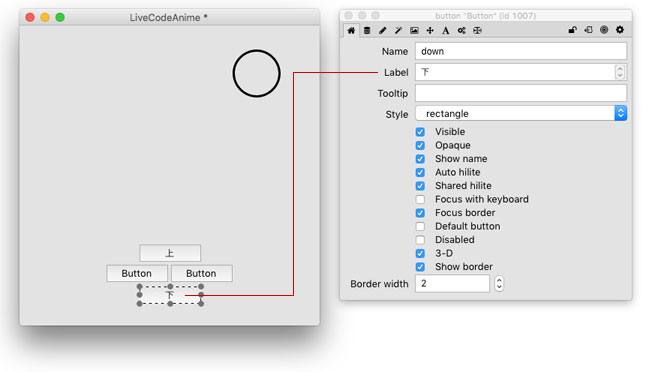Toggle Shared hilite checkbox
Viewport: 646px width, 372px height.
coord(420,186)
